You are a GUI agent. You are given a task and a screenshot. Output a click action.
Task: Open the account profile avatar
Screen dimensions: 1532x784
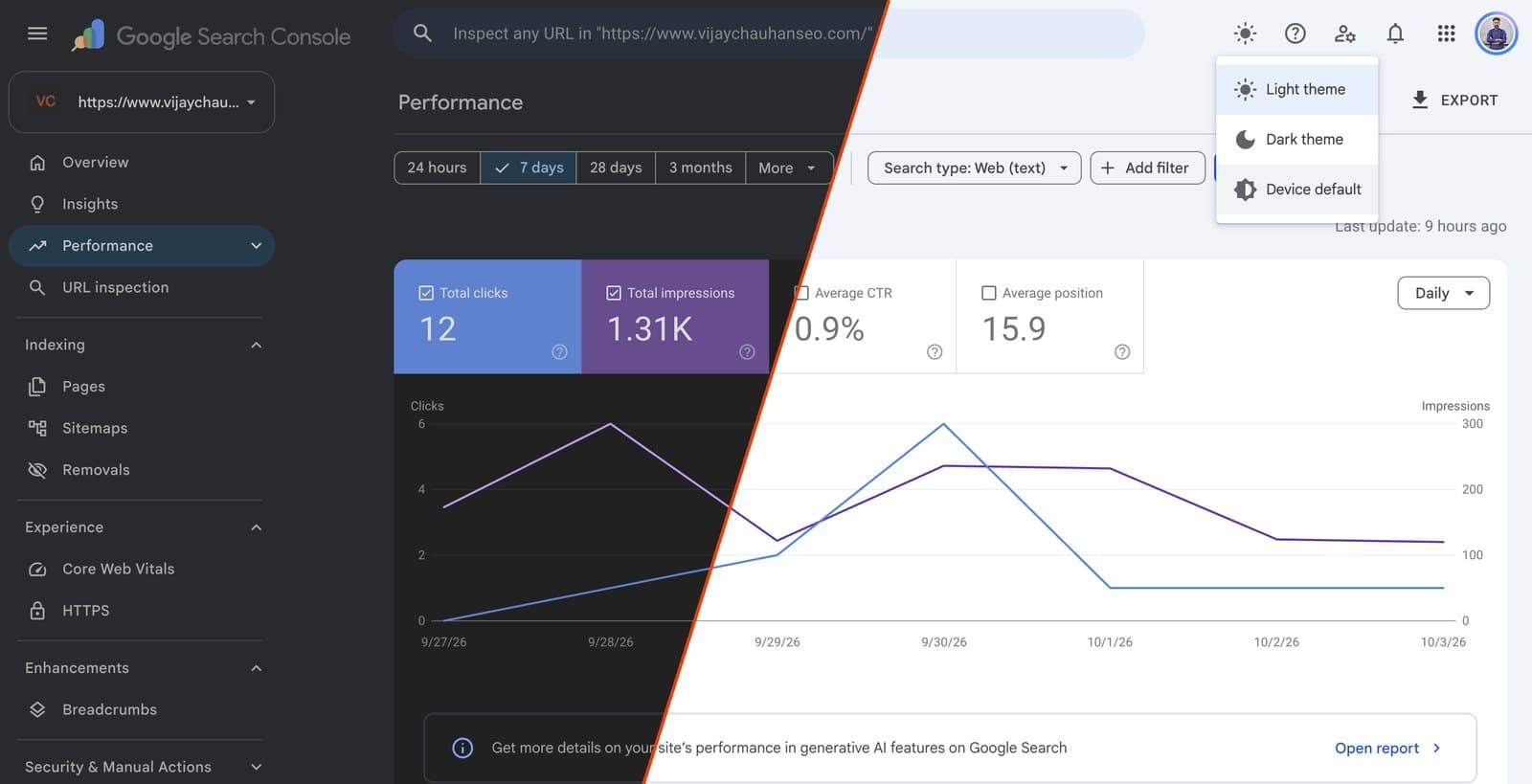point(1497,34)
